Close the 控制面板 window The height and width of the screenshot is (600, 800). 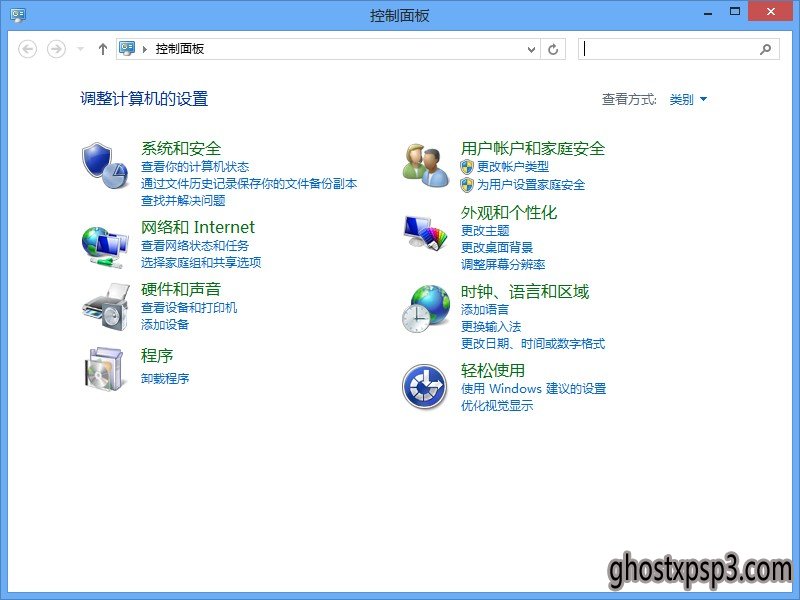point(770,11)
